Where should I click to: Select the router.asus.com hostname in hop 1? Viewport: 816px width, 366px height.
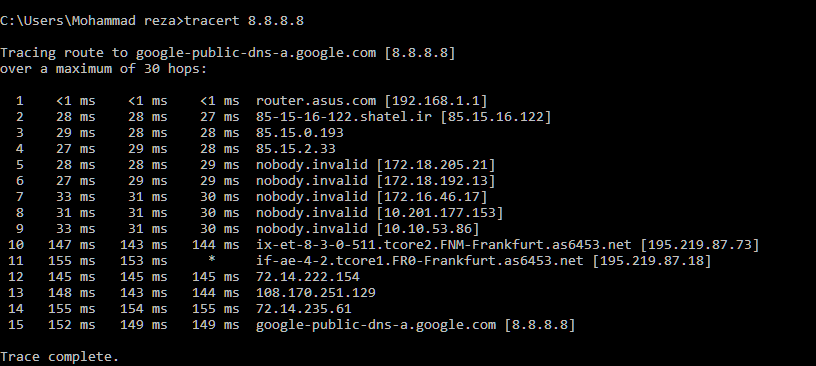pos(315,100)
